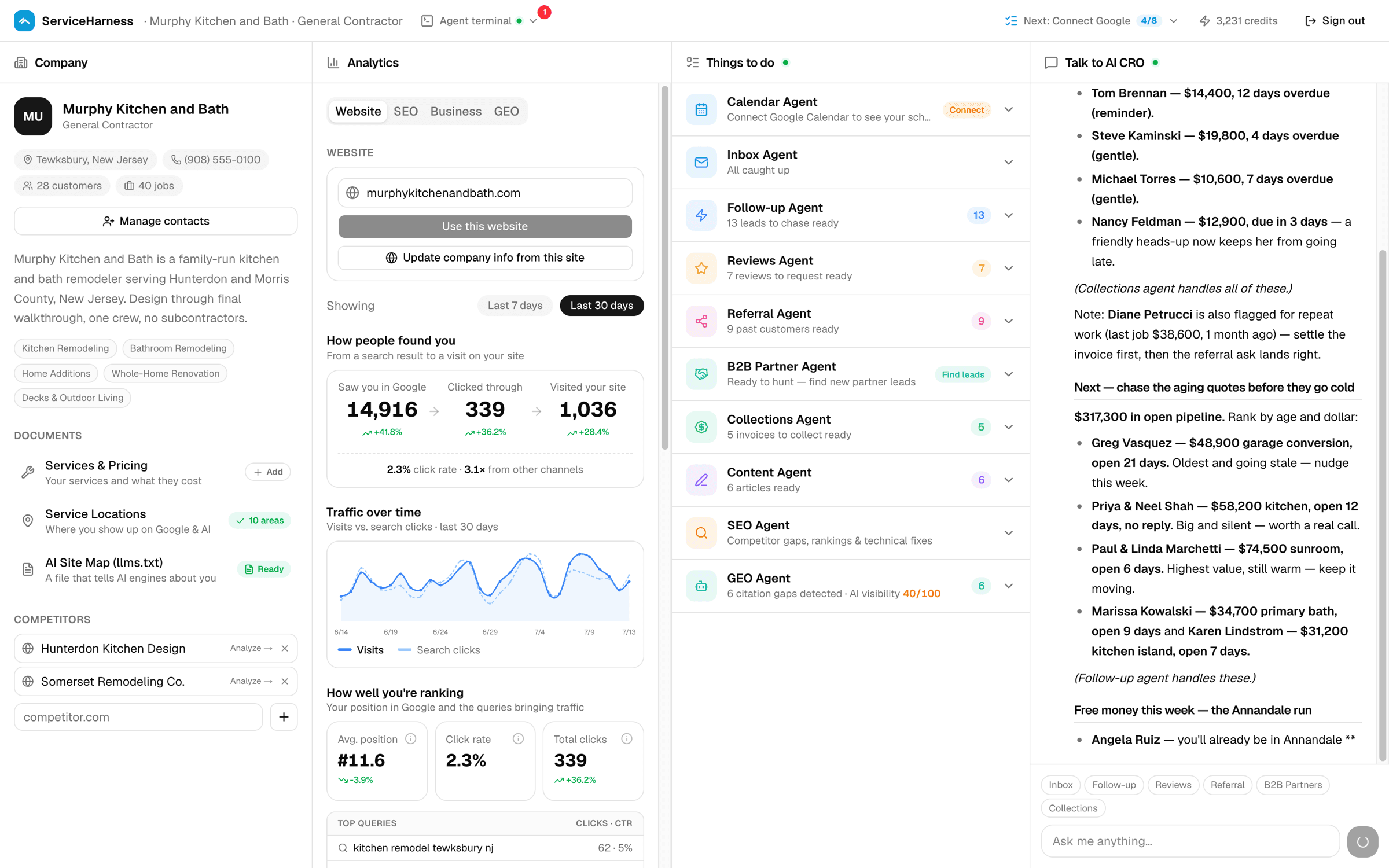Switch to the Website analytics tab
Screen dimensions: 1389x868
pos(358,111)
